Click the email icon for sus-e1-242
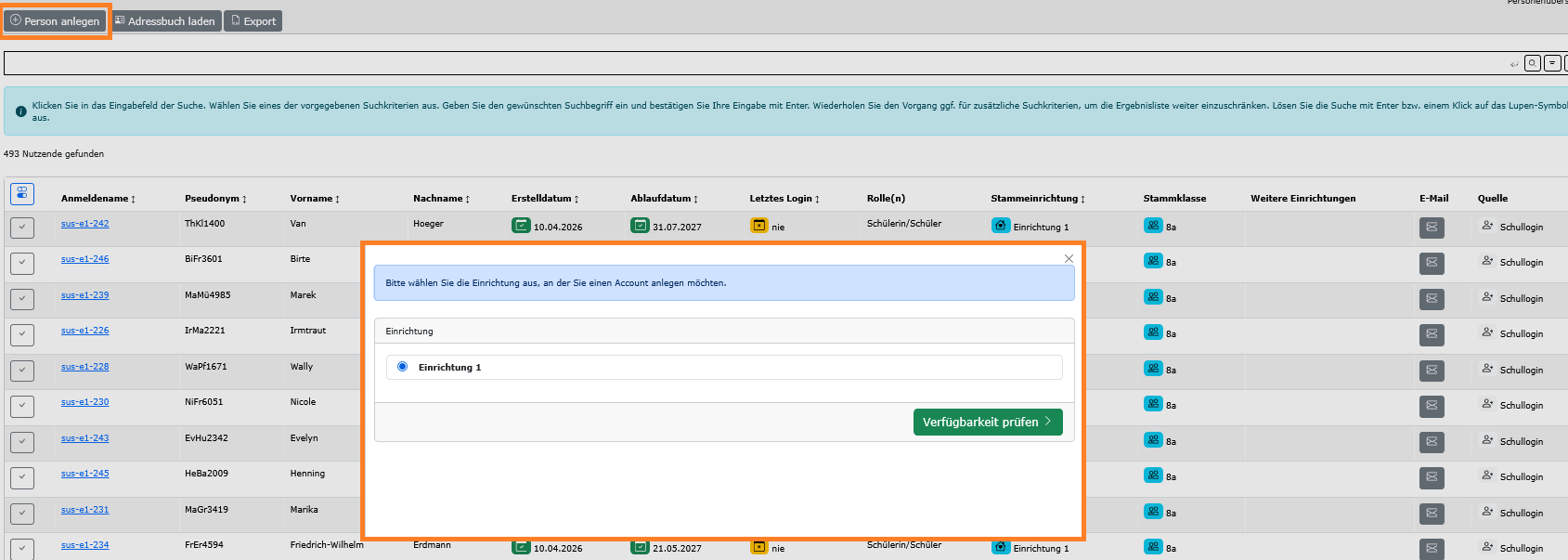The width and height of the screenshot is (1568, 560). 1432,228
